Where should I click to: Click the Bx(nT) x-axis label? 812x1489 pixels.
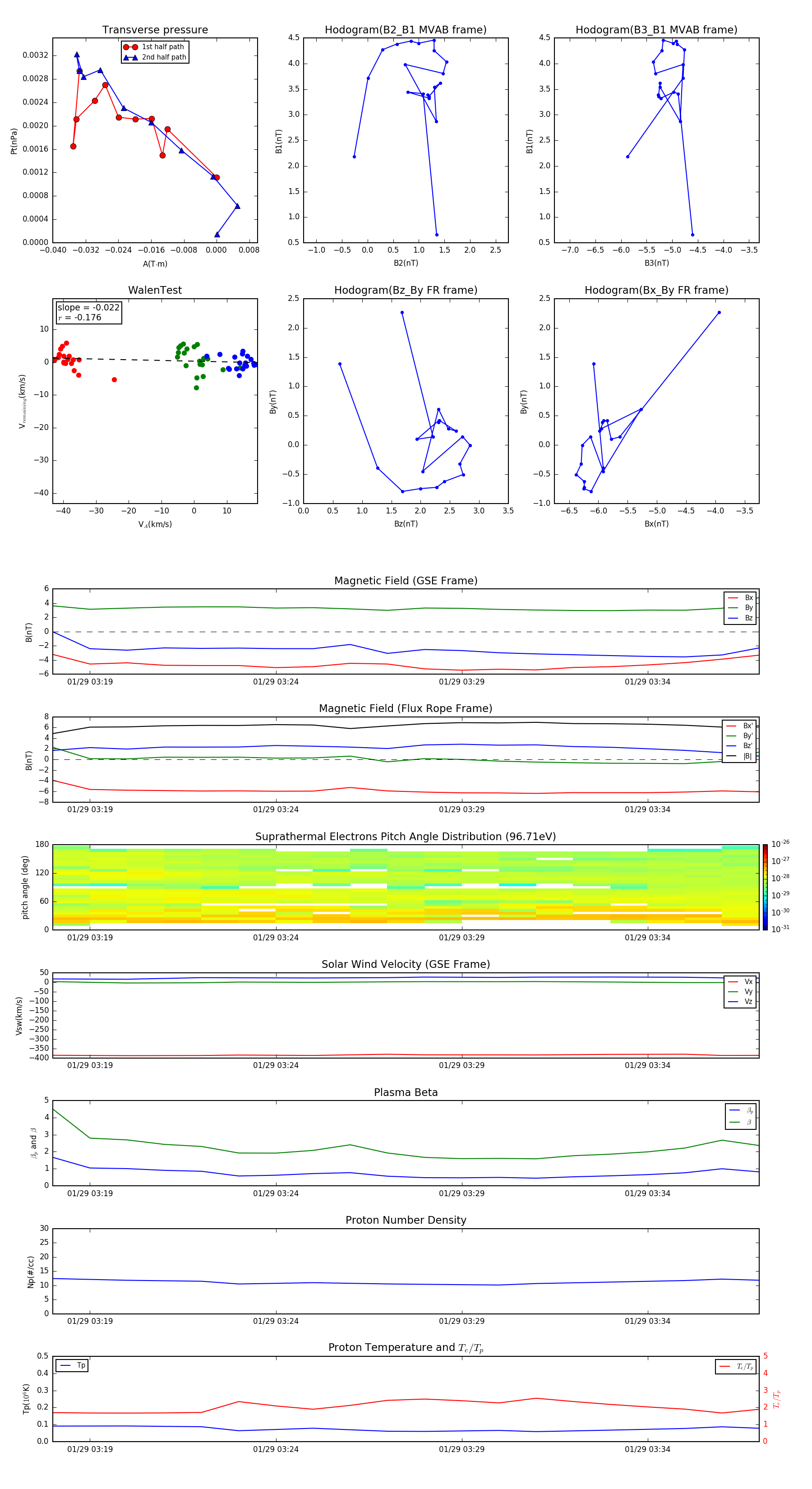(x=656, y=524)
